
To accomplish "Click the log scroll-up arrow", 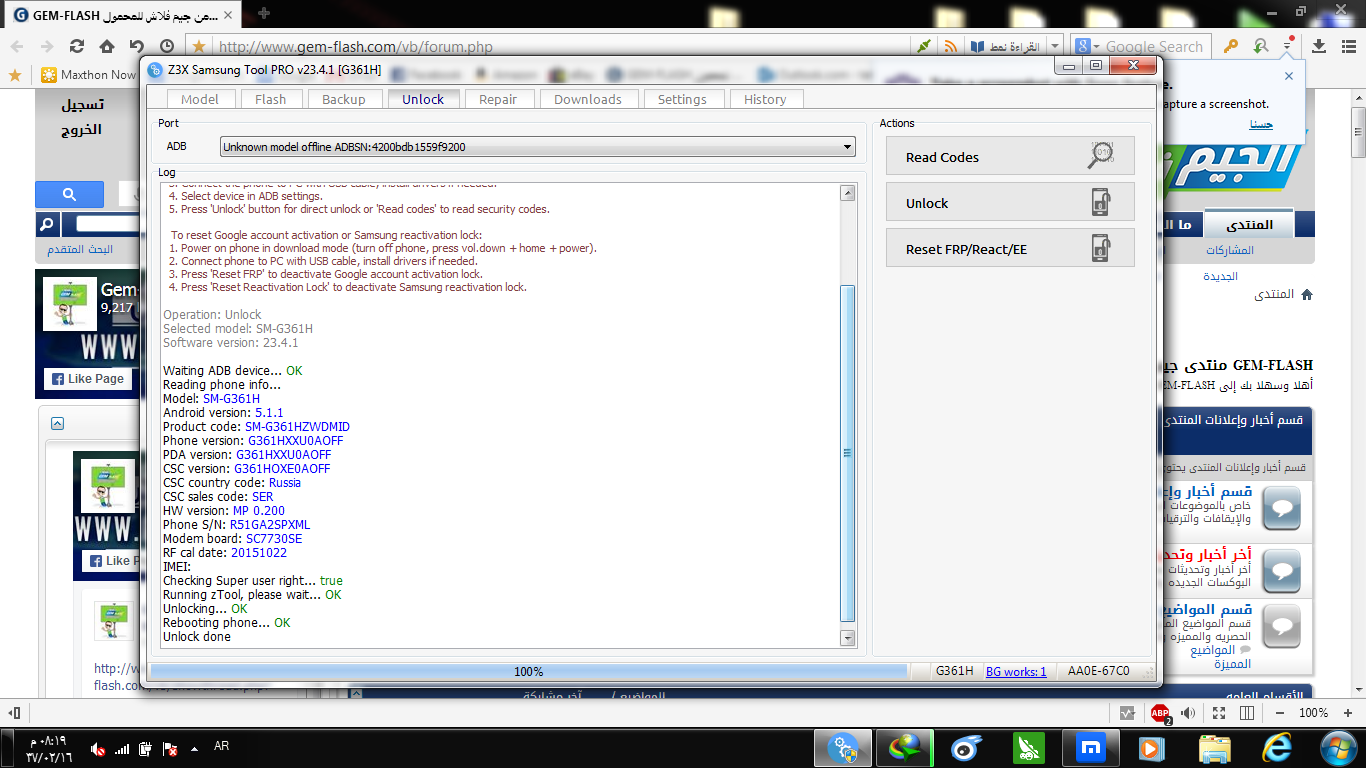I will pyautogui.click(x=848, y=191).
